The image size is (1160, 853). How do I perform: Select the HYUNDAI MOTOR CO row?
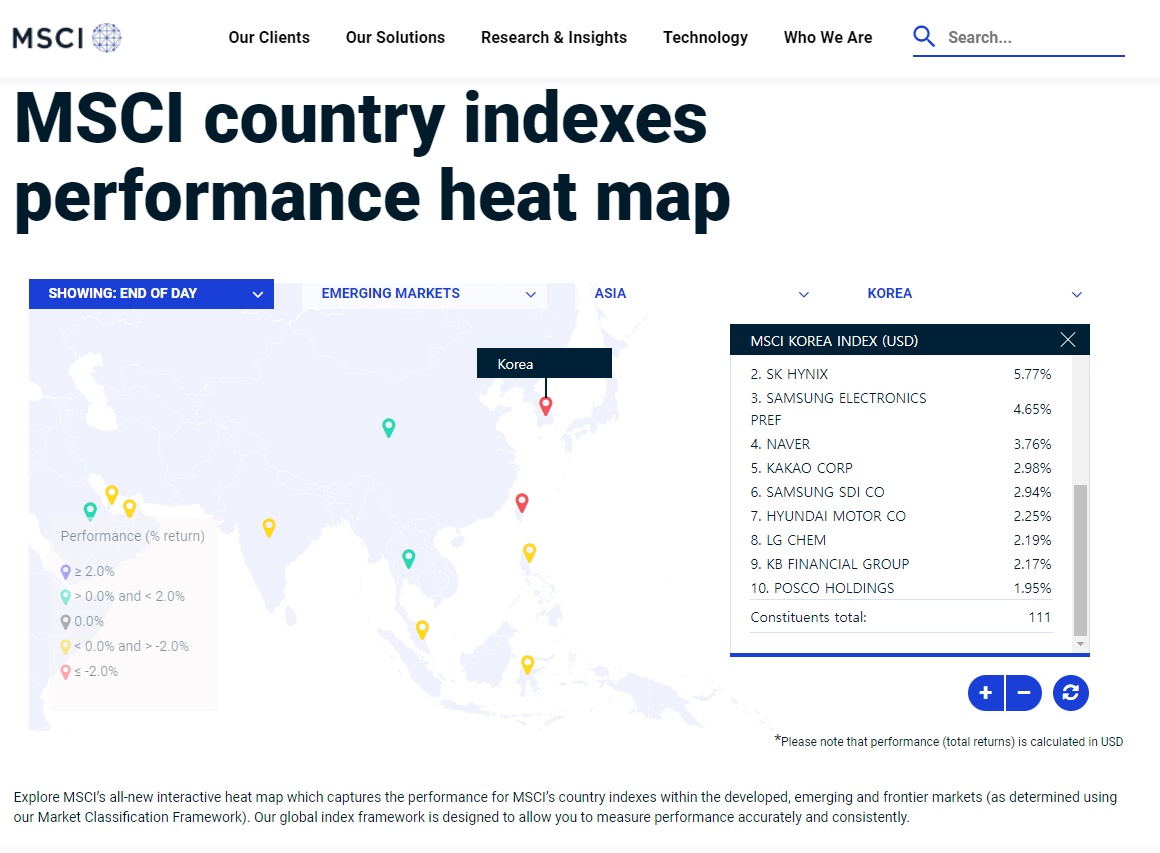[x=900, y=516]
